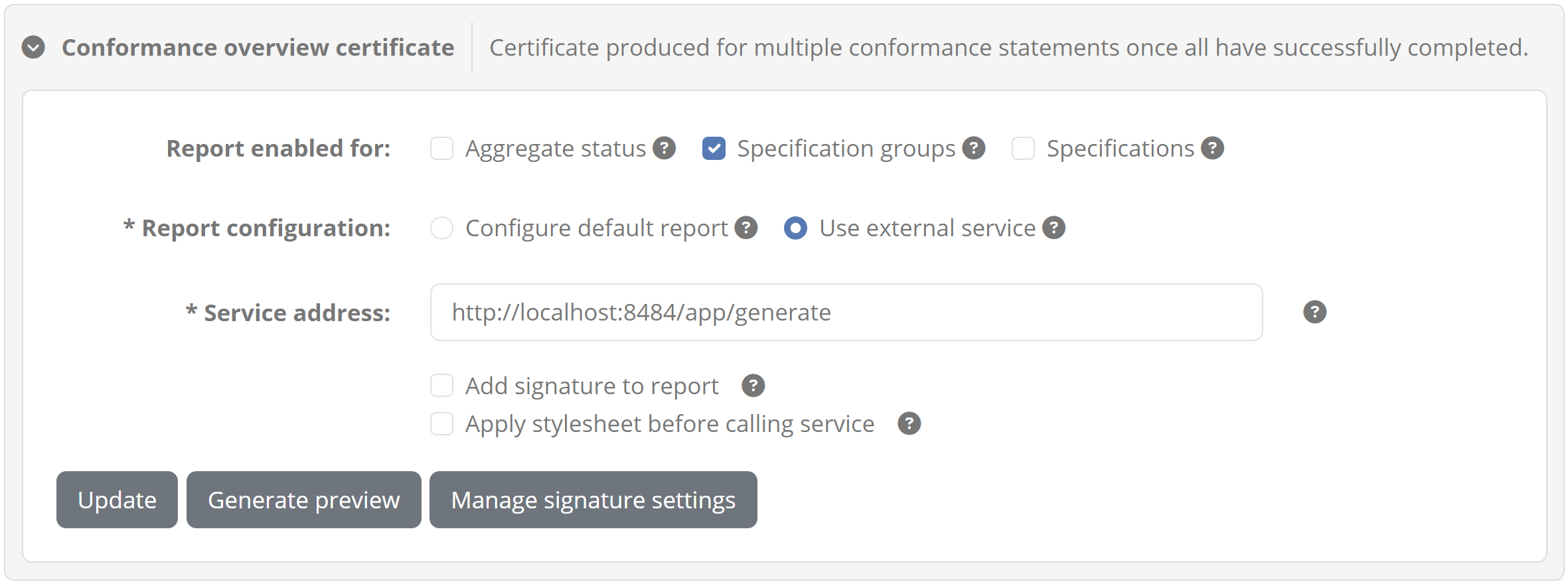Tick Apply stylesheet before calling service checkbox
This screenshot has height=584, width=1568.
tap(441, 423)
